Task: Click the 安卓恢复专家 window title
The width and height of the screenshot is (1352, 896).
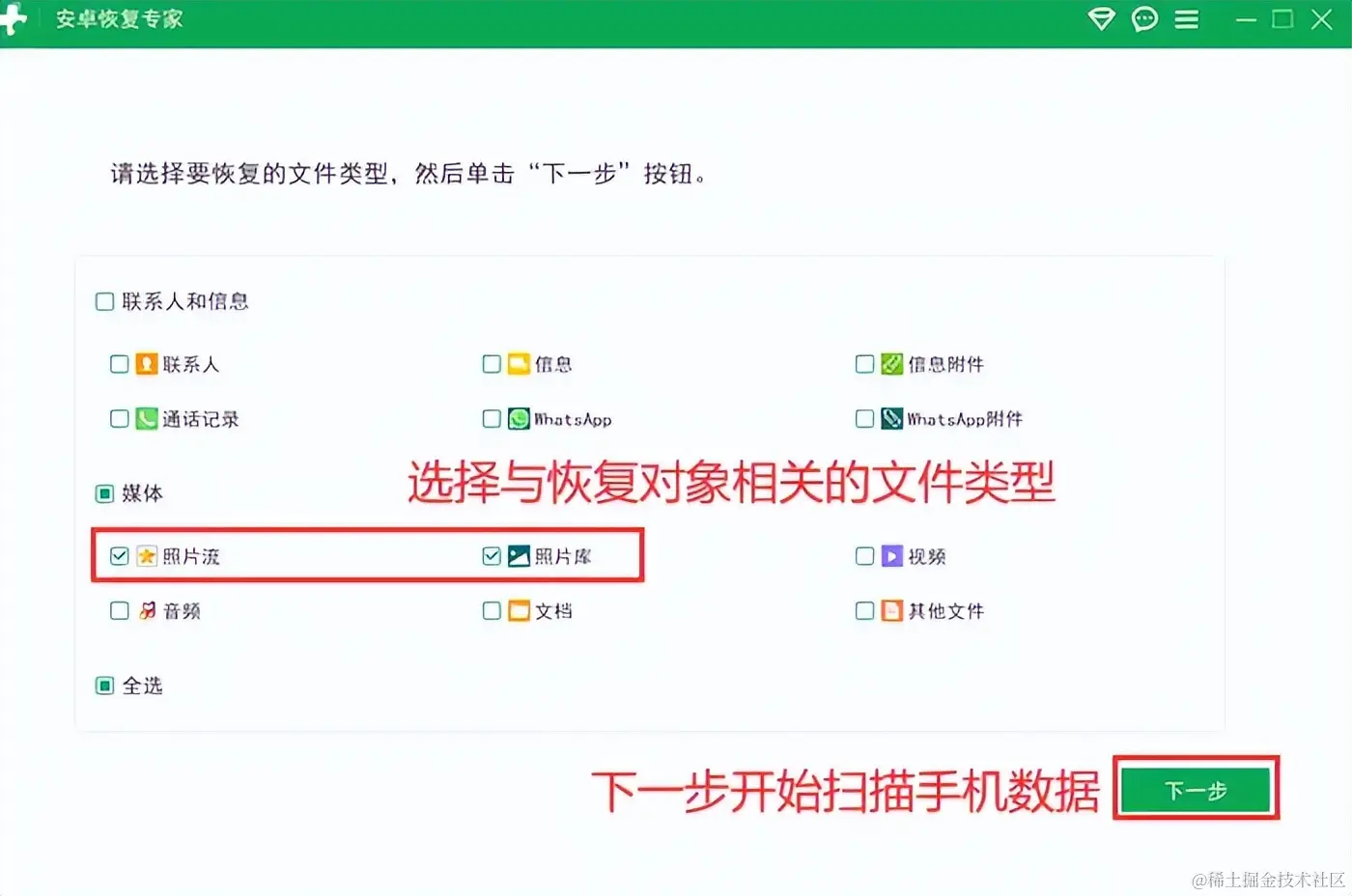Action: click(x=119, y=19)
